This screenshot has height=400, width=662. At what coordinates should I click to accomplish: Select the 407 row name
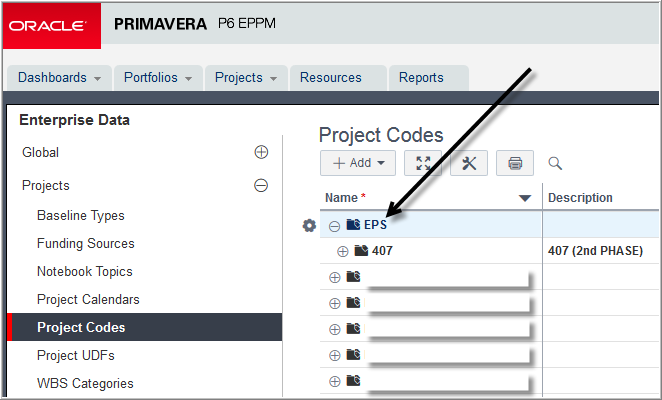point(383,251)
